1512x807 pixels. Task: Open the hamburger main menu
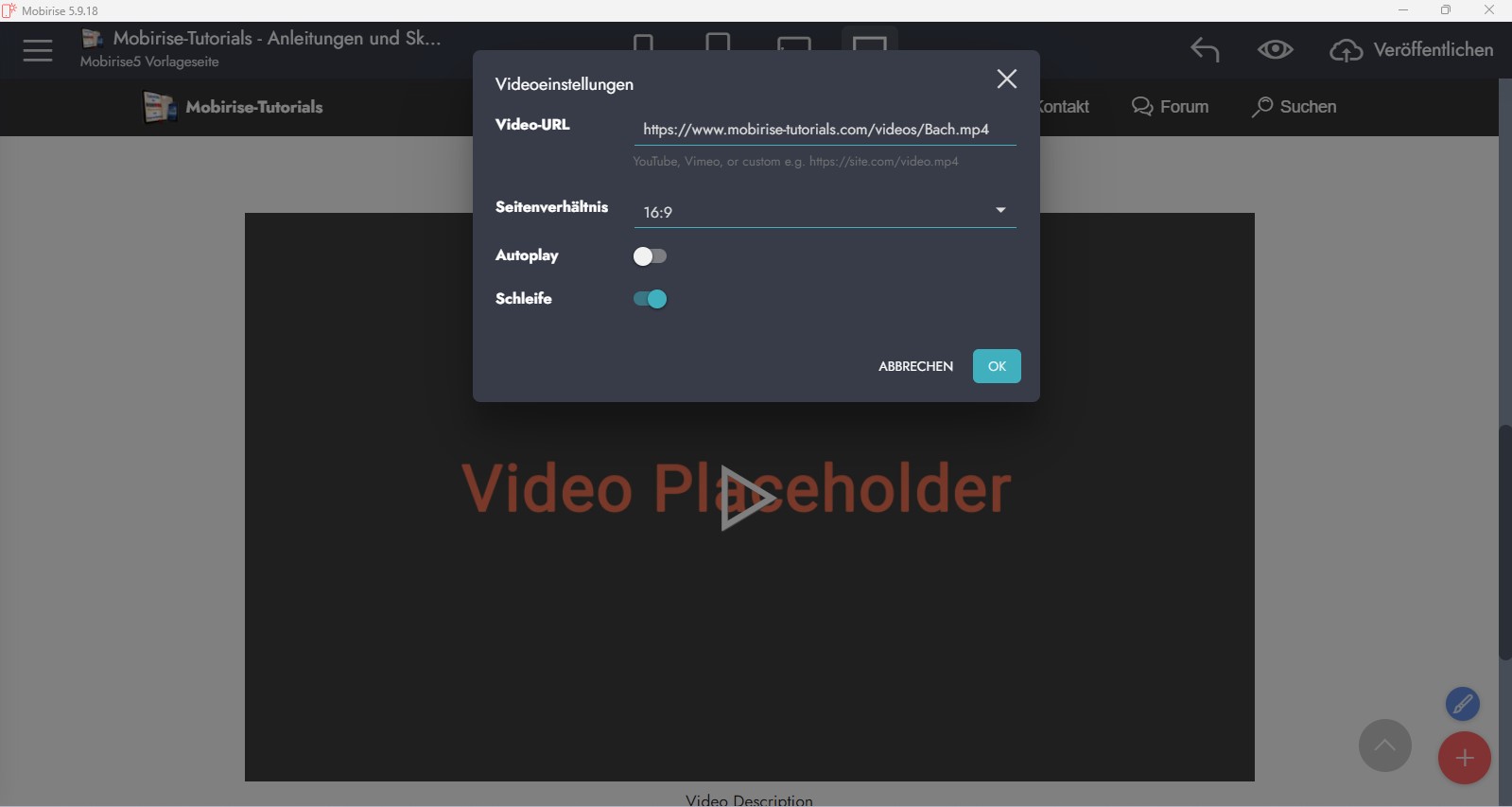(x=38, y=50)
